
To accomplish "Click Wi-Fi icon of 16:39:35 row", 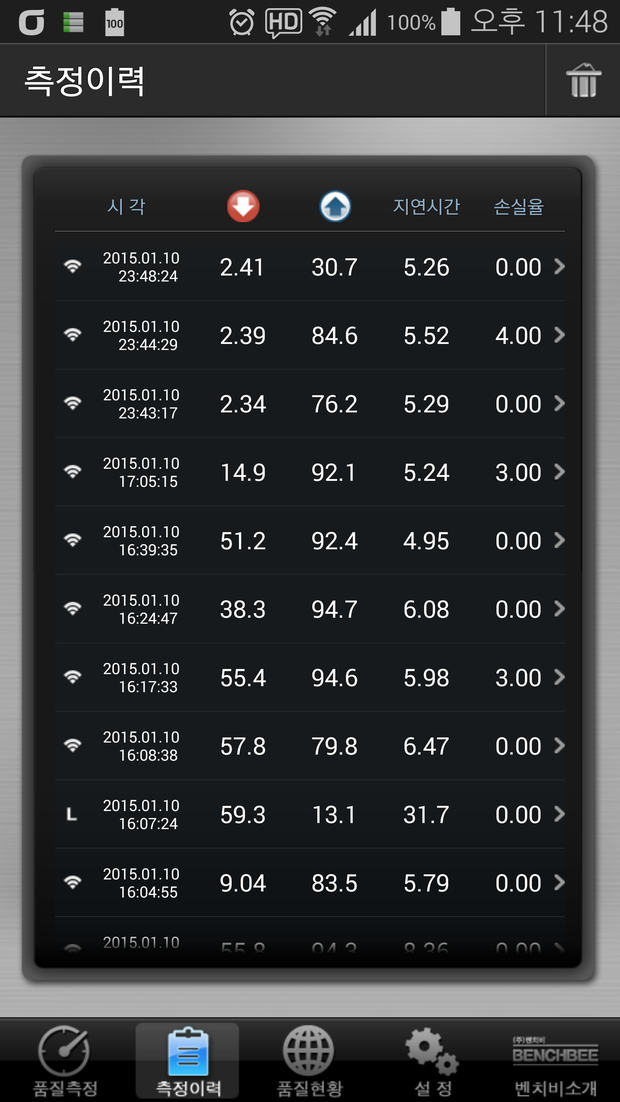I will point(72,540).
